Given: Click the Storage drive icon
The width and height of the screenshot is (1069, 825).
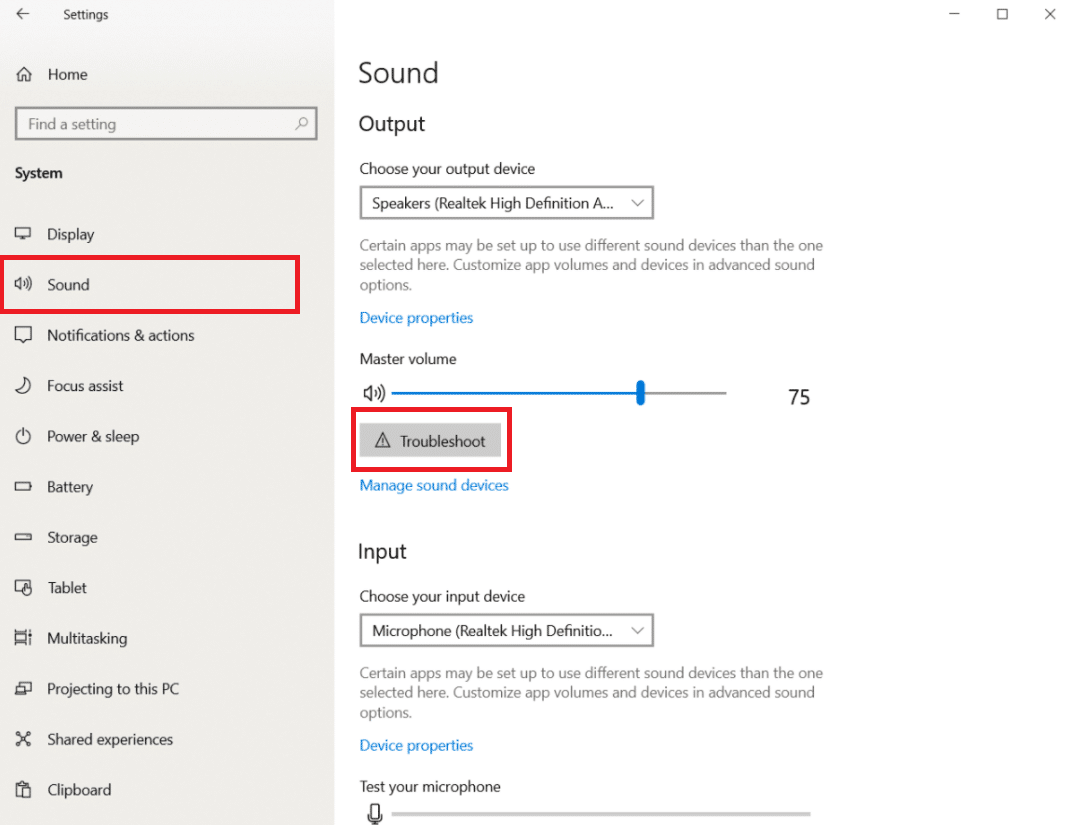Looking at the screenshot, I should click(23, 537).
